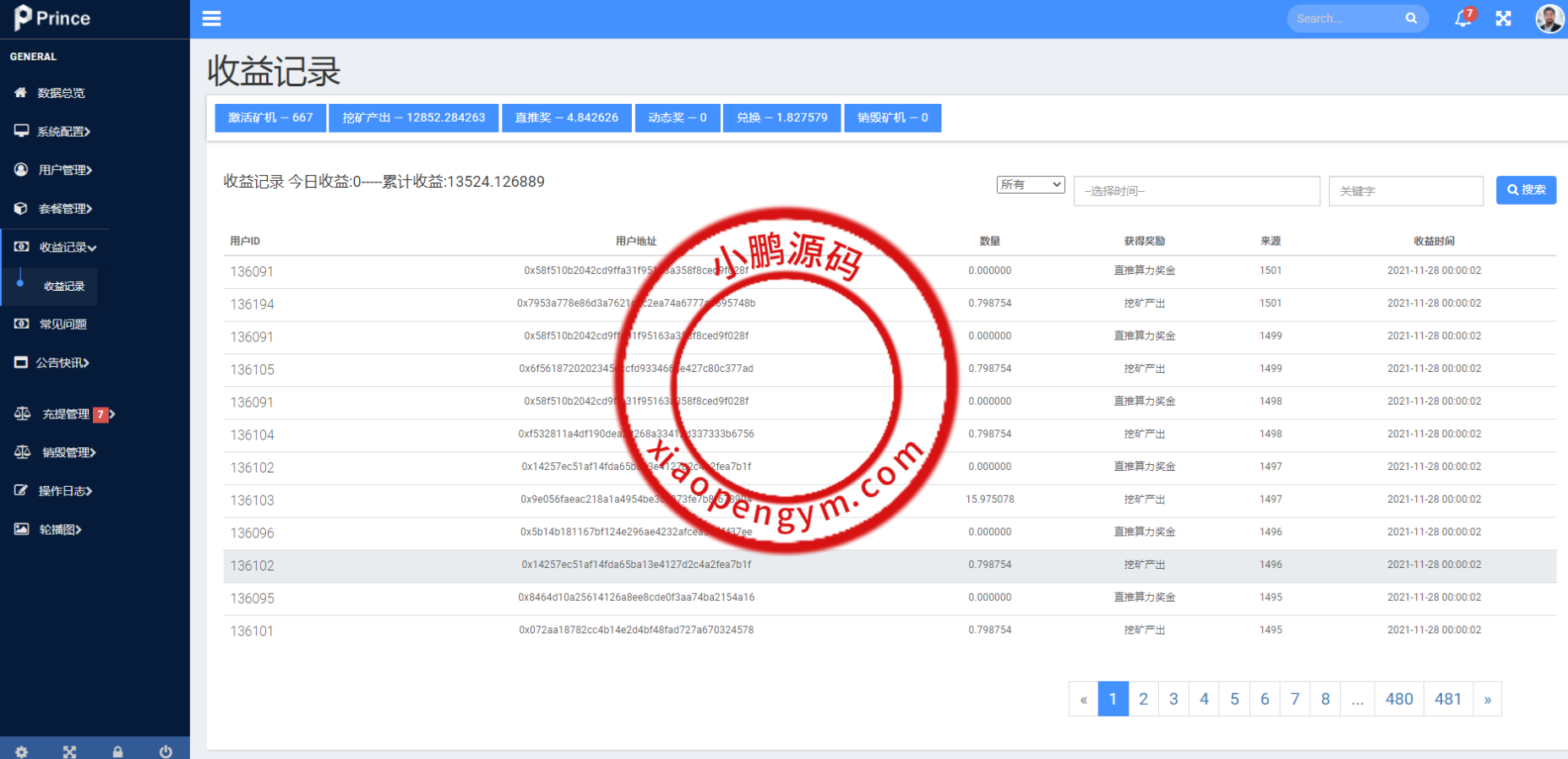The height and width of the screenshot is (759, 1568).
Task: Open the notifications bell icon
Action: coord(1462,19)
